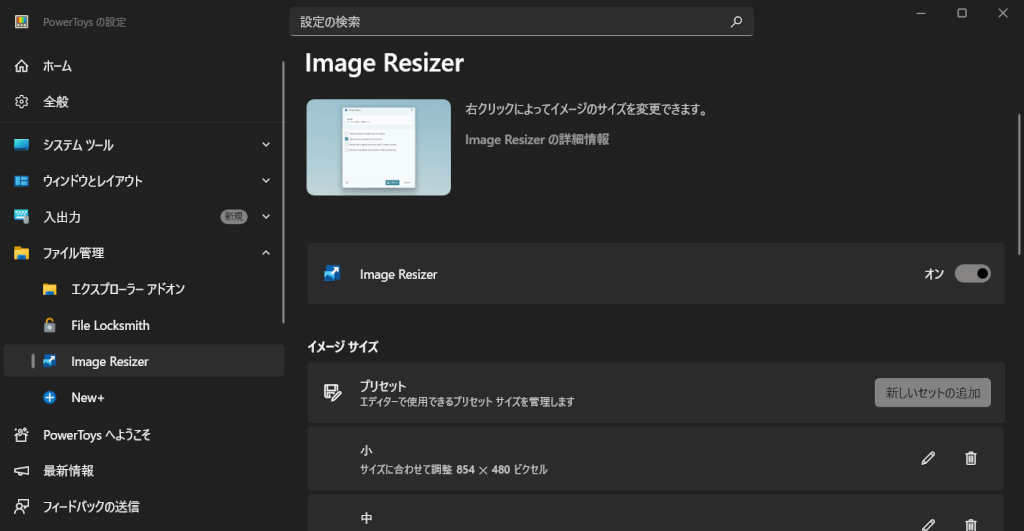Click the pencil edit icon for 小 preset

click(928, 458)
